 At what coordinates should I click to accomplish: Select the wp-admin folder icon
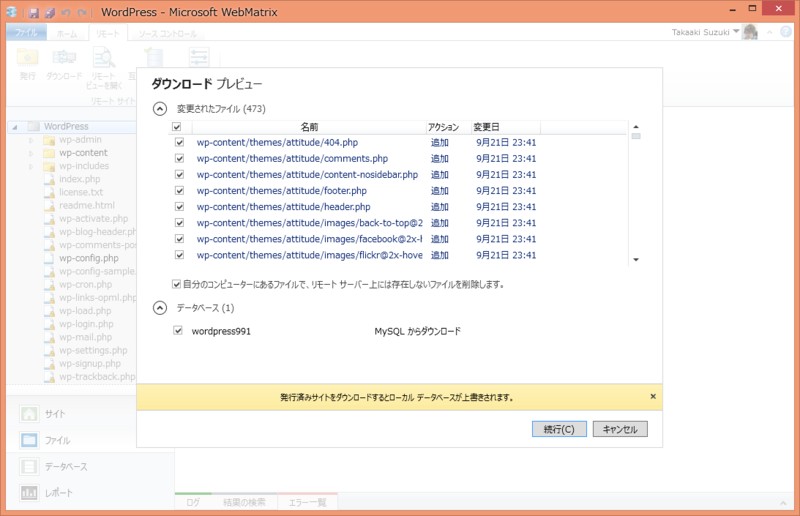tap(49, 140)
